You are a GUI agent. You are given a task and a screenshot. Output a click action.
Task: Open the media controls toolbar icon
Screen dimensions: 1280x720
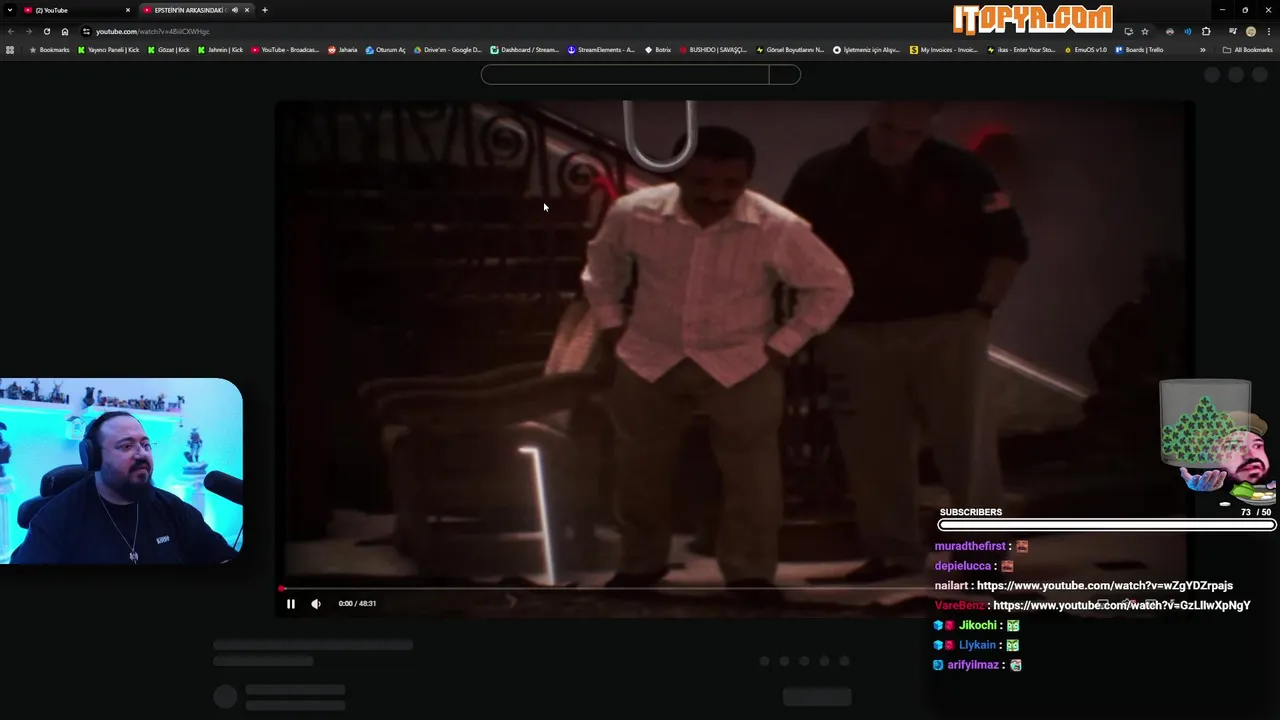(x=1233, y=31)
